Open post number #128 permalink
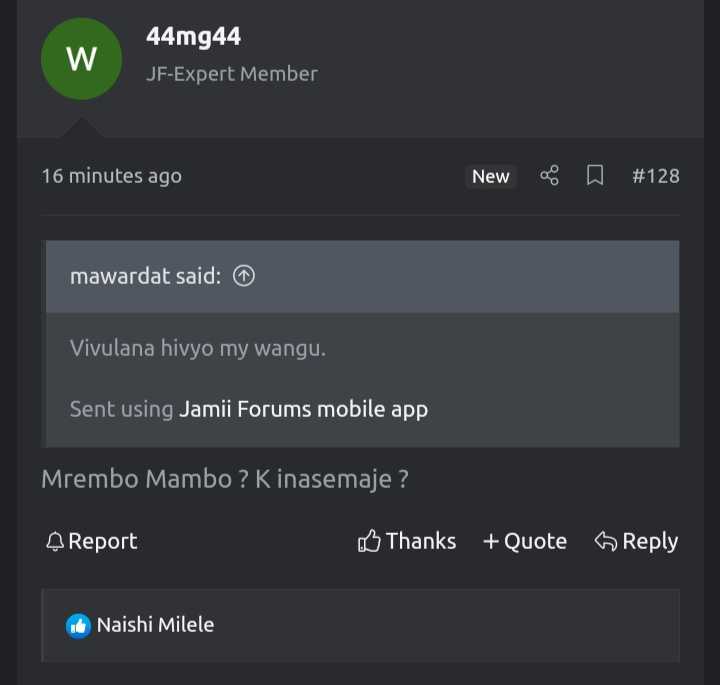The height and width of the screenshot is (685, 720). point(656,176)
